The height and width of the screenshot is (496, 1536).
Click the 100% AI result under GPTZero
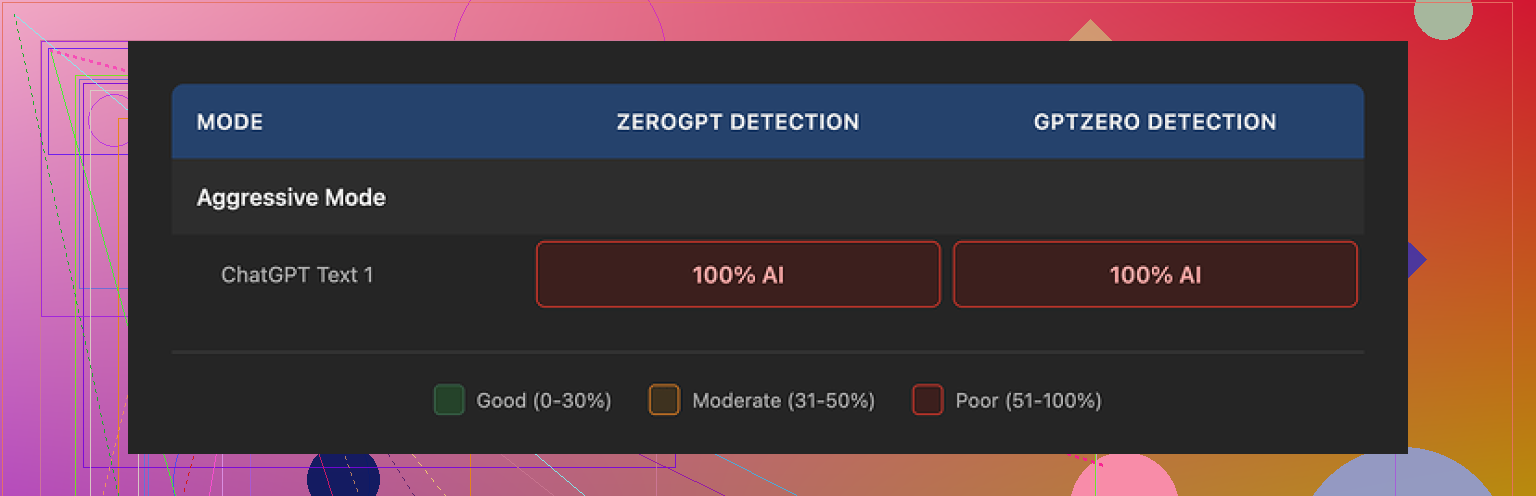tap(1155, 274)
